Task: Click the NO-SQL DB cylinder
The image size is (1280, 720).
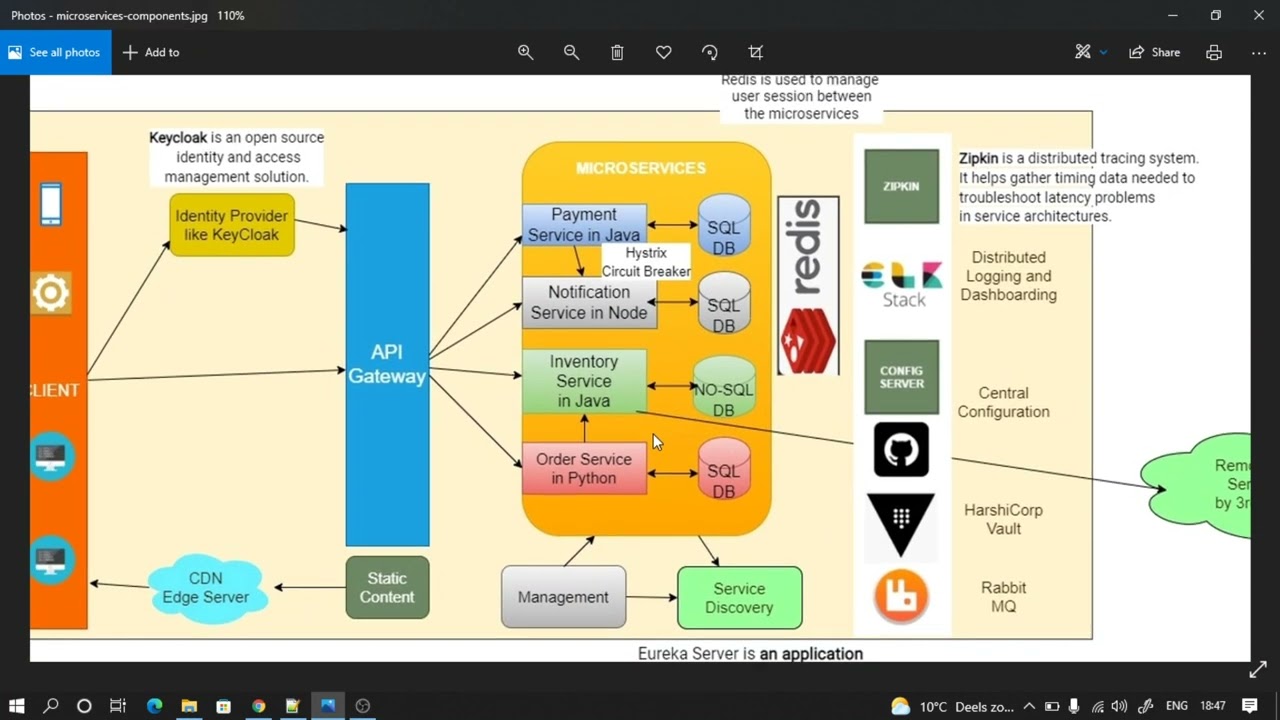Action: click(x=724, y=389)
